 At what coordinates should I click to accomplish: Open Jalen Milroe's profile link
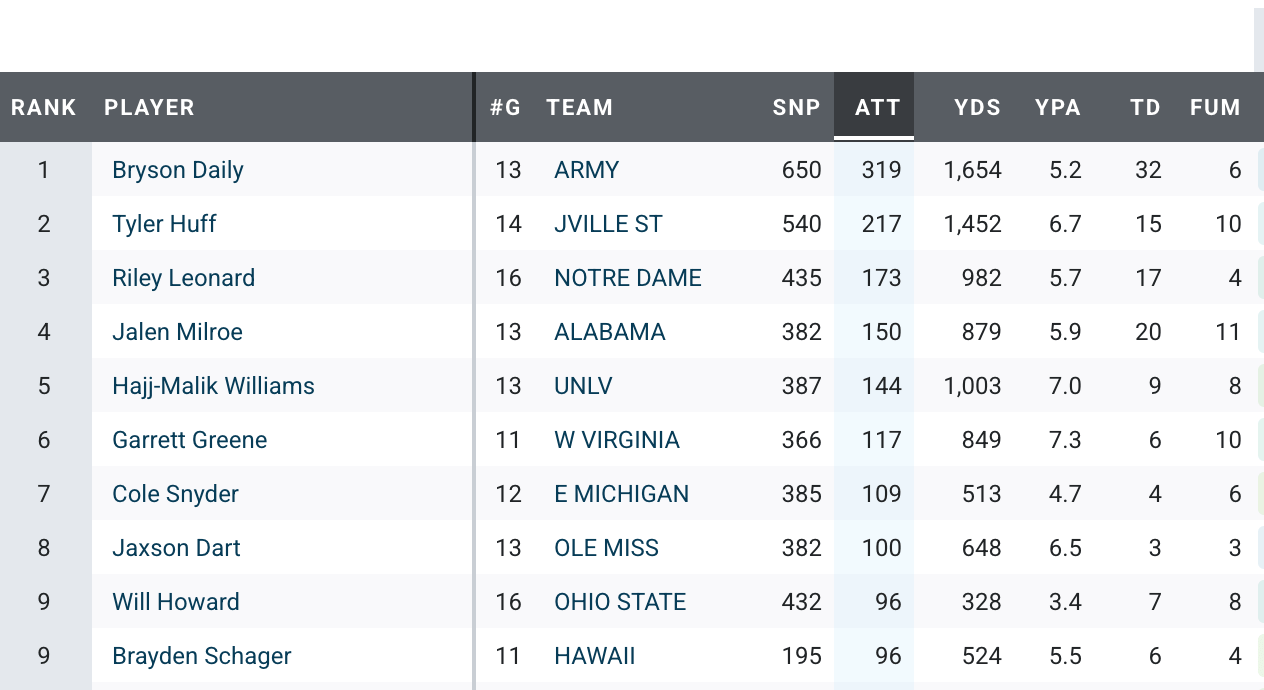tap(177, 332)
